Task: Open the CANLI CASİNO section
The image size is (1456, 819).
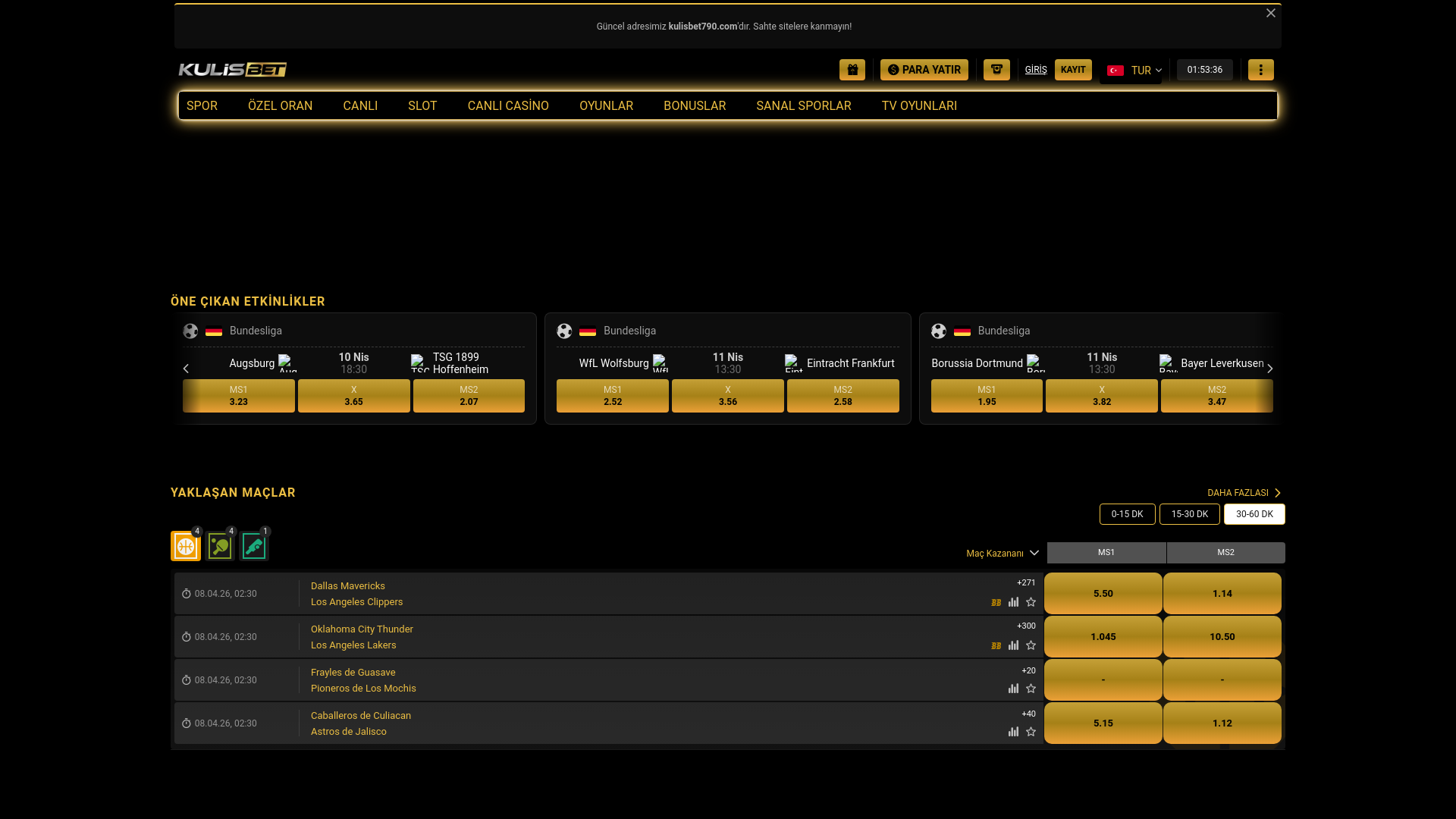Action: pos(508,106)
